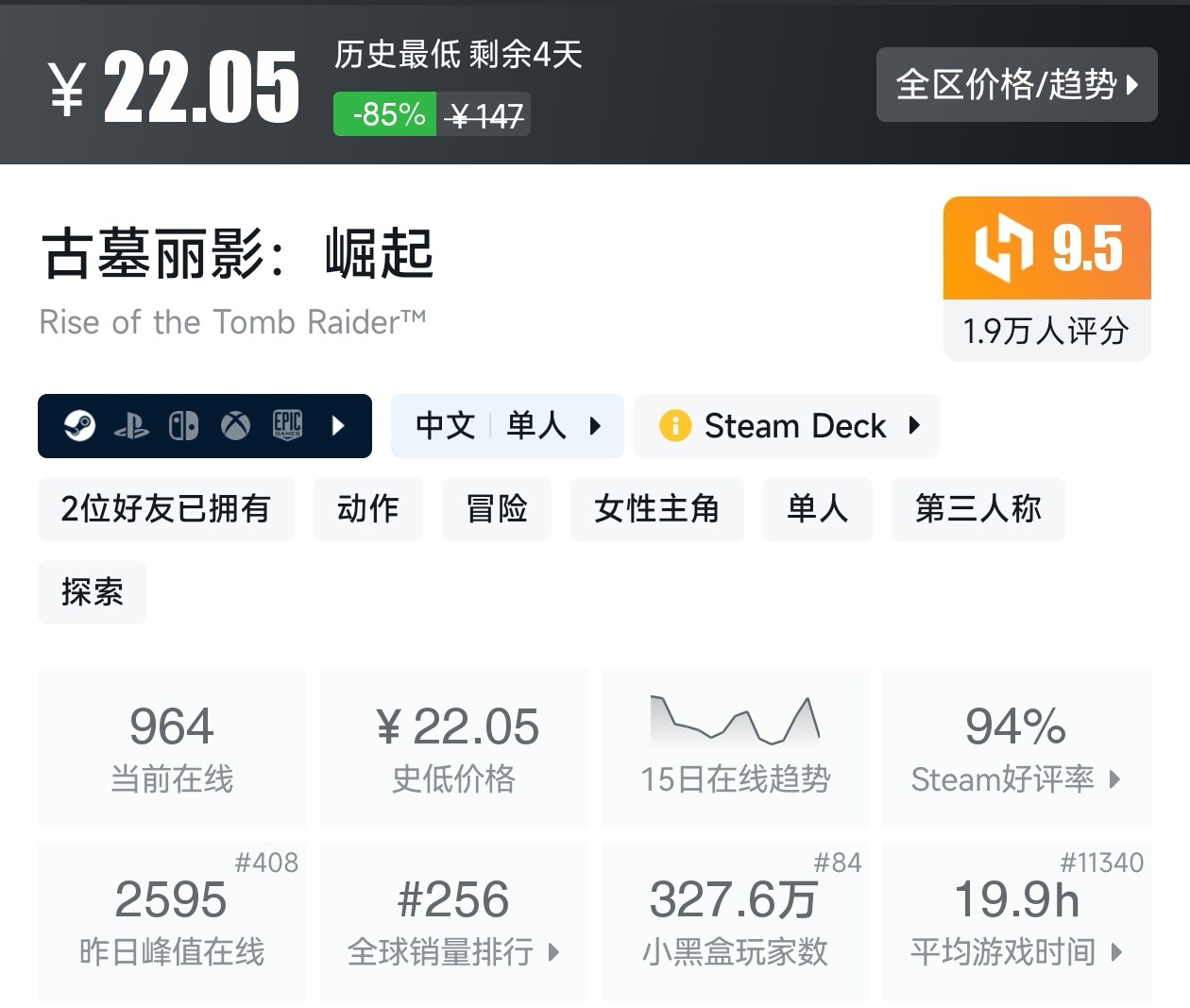View the 1.9万人评分 ratings
1190x1008 pixels.
point(1045,331)
